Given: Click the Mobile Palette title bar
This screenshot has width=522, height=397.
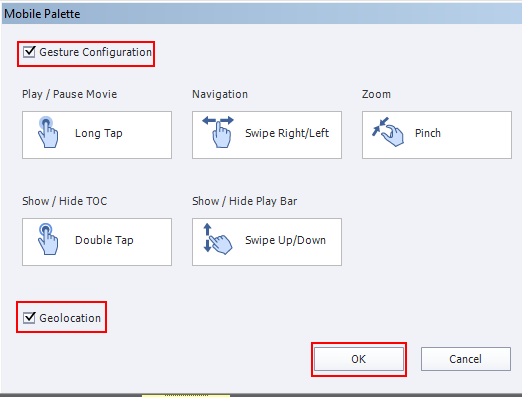Looking at the screenshot, I should pyautogui.click(x=262, y=14).
